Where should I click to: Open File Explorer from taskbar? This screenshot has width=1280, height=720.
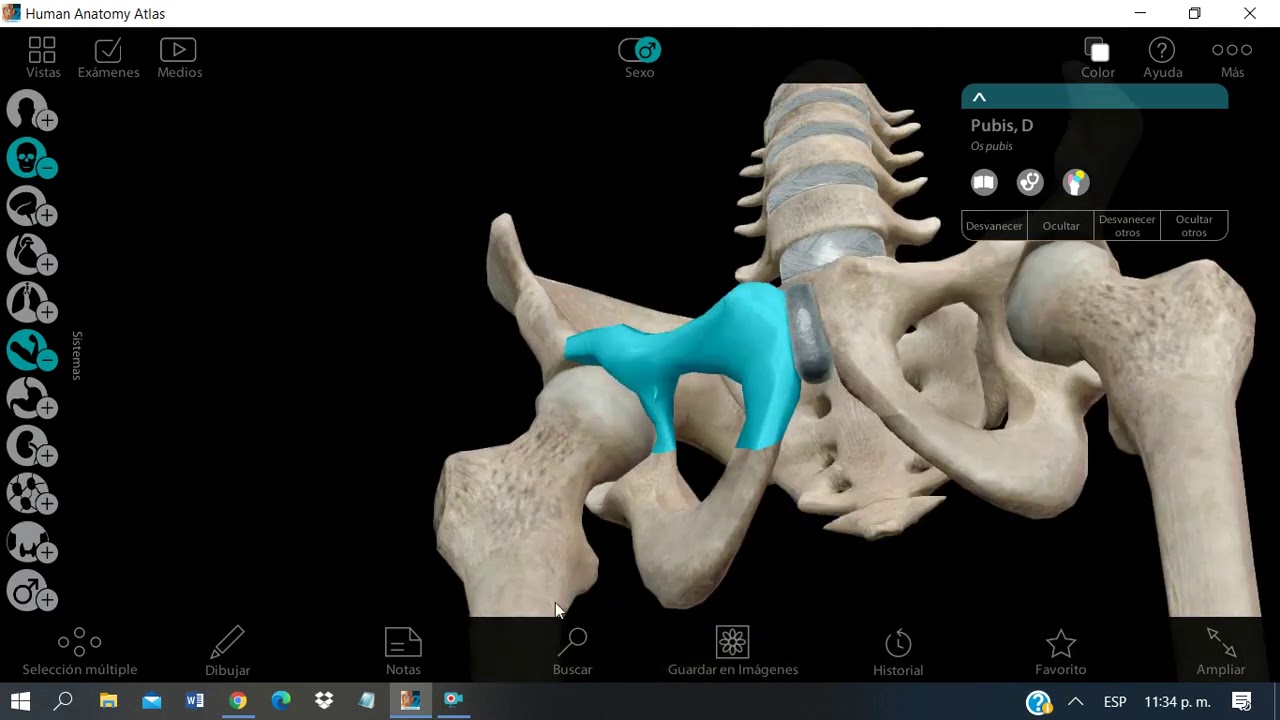[108, 701]
